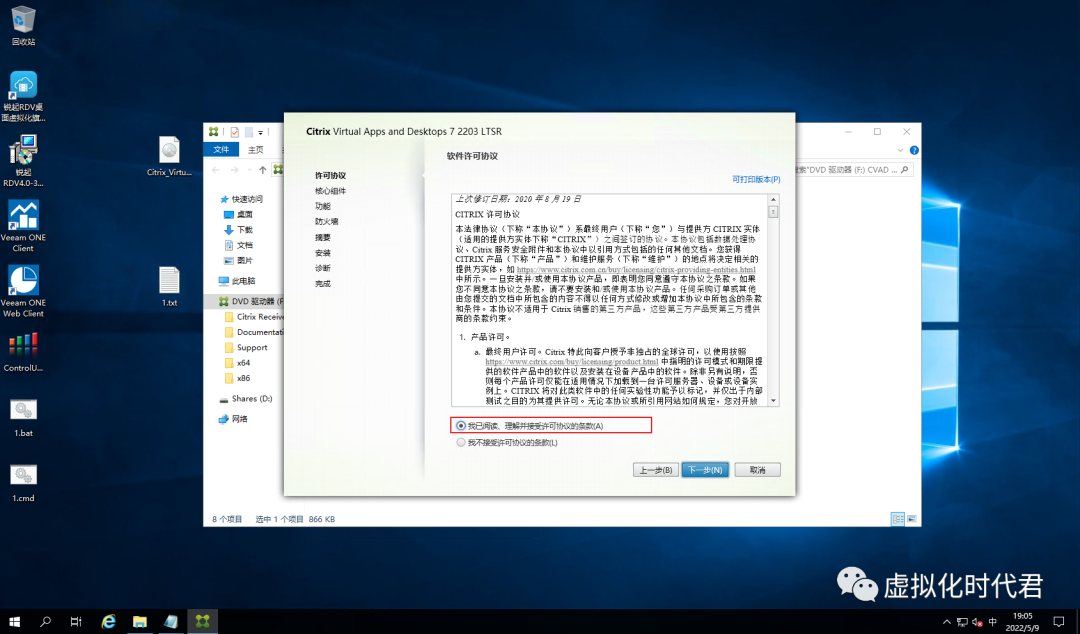Open Task View from the taskbar
Image resolution: width=1080 pixels, height=634 pixels.
tap(76, 622)
